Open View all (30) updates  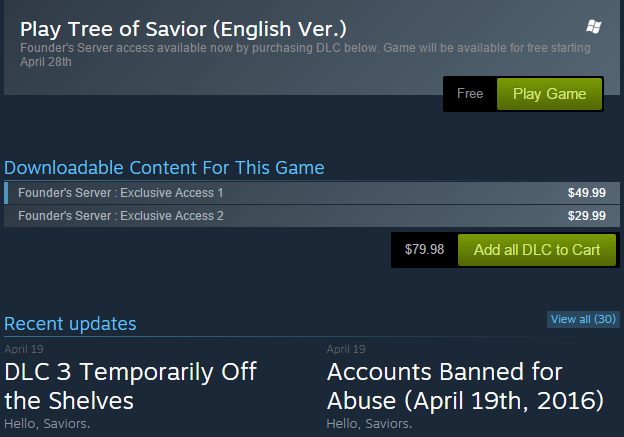(583, 319)
